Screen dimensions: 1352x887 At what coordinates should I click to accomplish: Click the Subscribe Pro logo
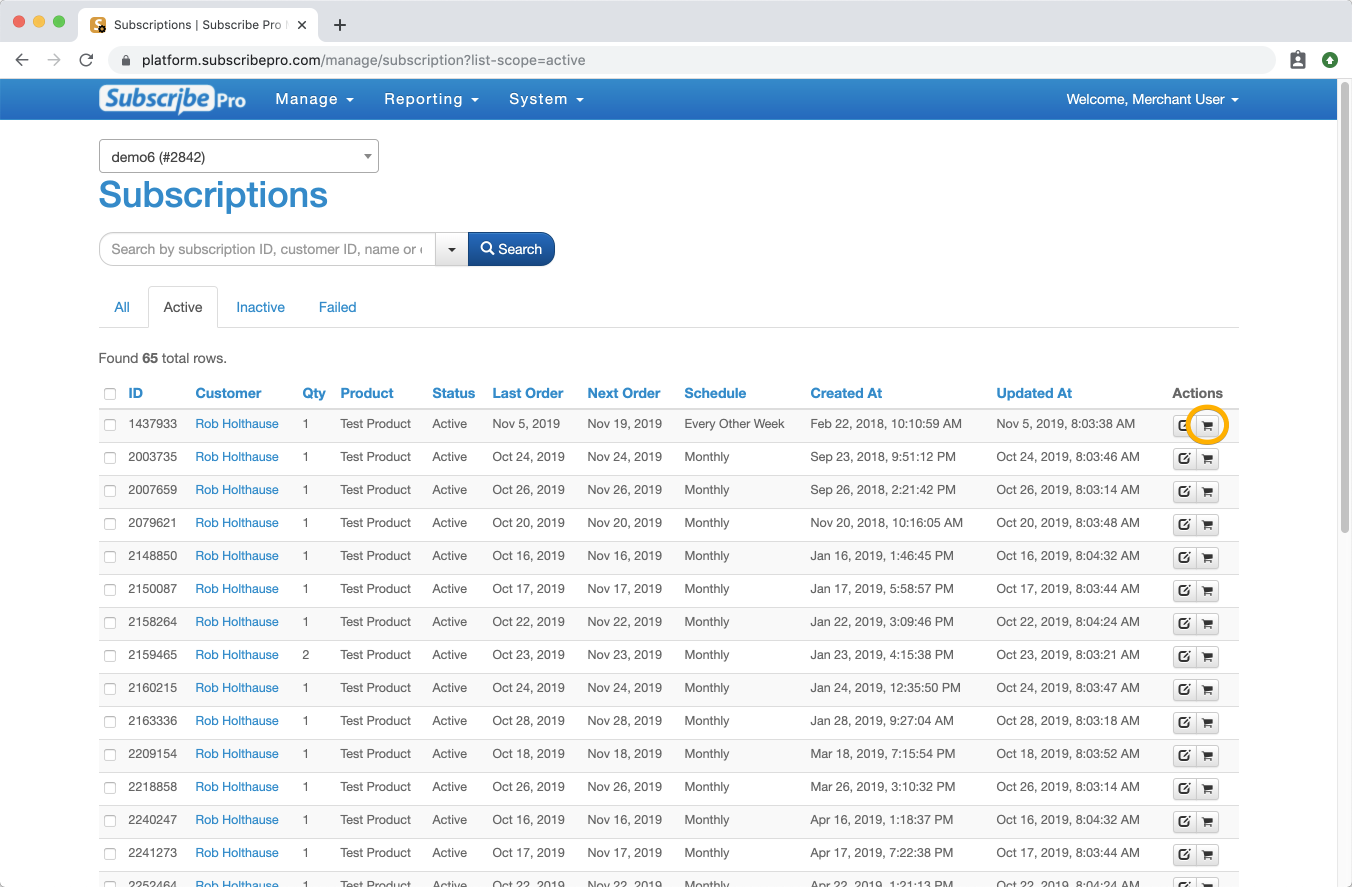(172, 99)
